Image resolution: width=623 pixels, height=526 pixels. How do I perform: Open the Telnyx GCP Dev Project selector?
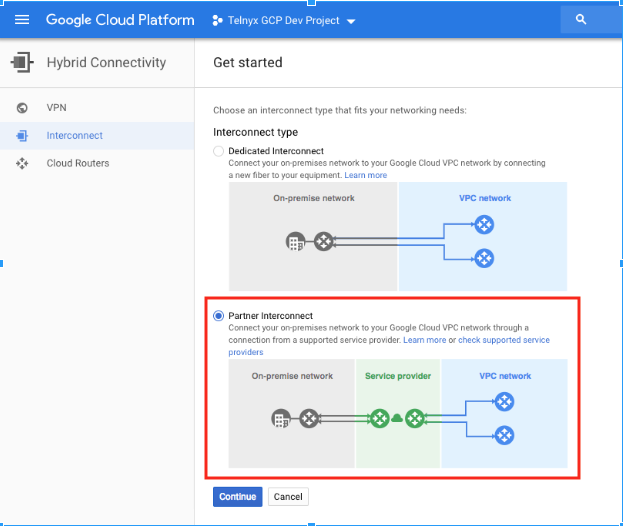tap(284, 20)
